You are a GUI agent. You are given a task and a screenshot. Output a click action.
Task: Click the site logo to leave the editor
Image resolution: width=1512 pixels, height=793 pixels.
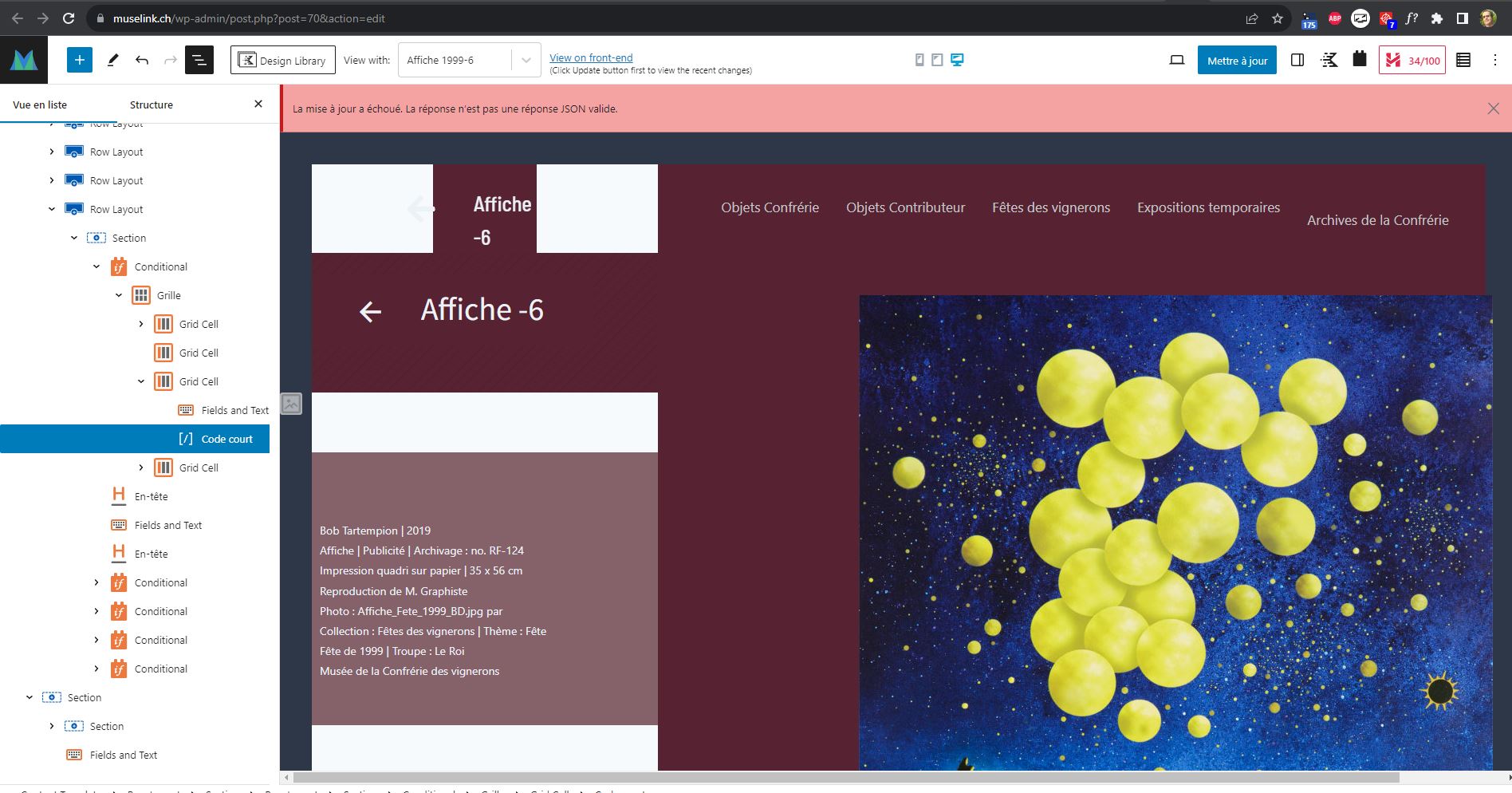[24, 60]
